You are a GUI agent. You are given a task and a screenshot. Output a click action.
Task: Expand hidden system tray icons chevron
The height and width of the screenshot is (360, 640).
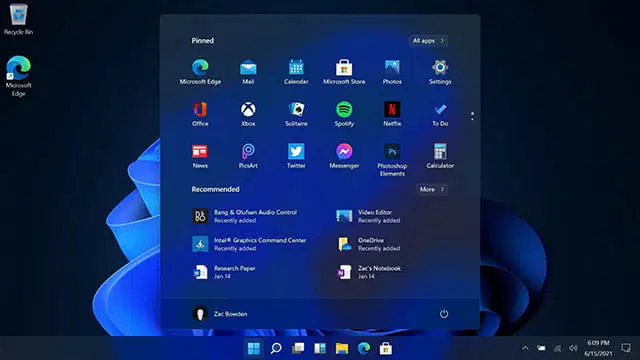coord(525,348)
